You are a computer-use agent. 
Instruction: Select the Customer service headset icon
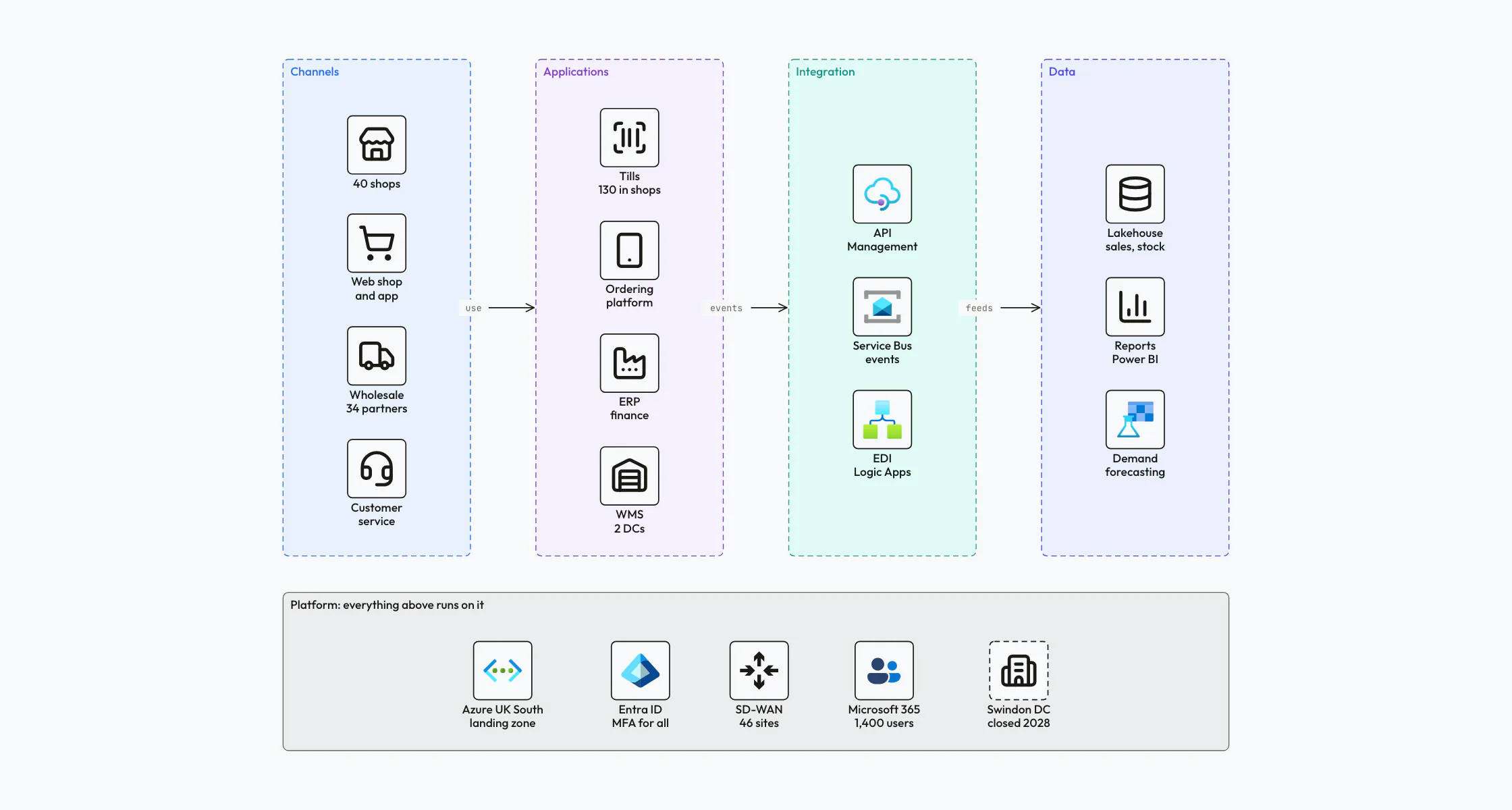pos(377,468)
